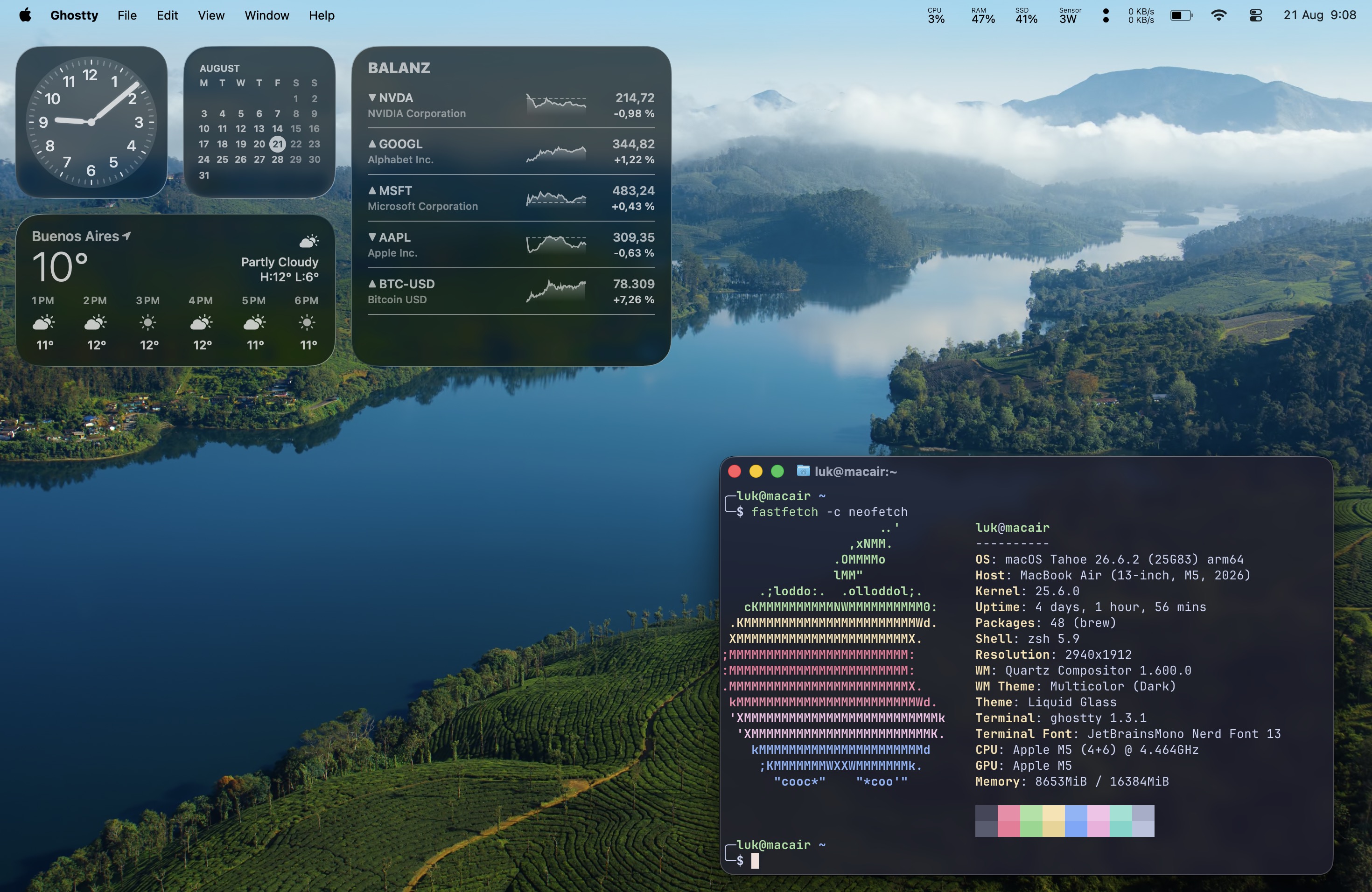Click the 4PM partly cloudy forecast icon
This screenshot has width=1372, height=892.
pyautogui.click(x=201, y=322)
